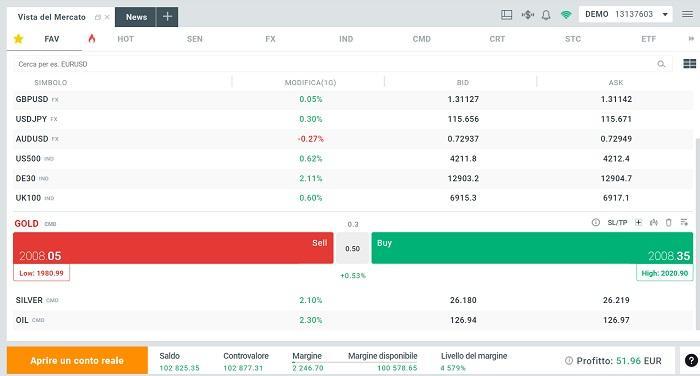Sort by MODIFICA(1G) column header
The width and height of the screenshot is (700, 376).
(x=310, y=83)
